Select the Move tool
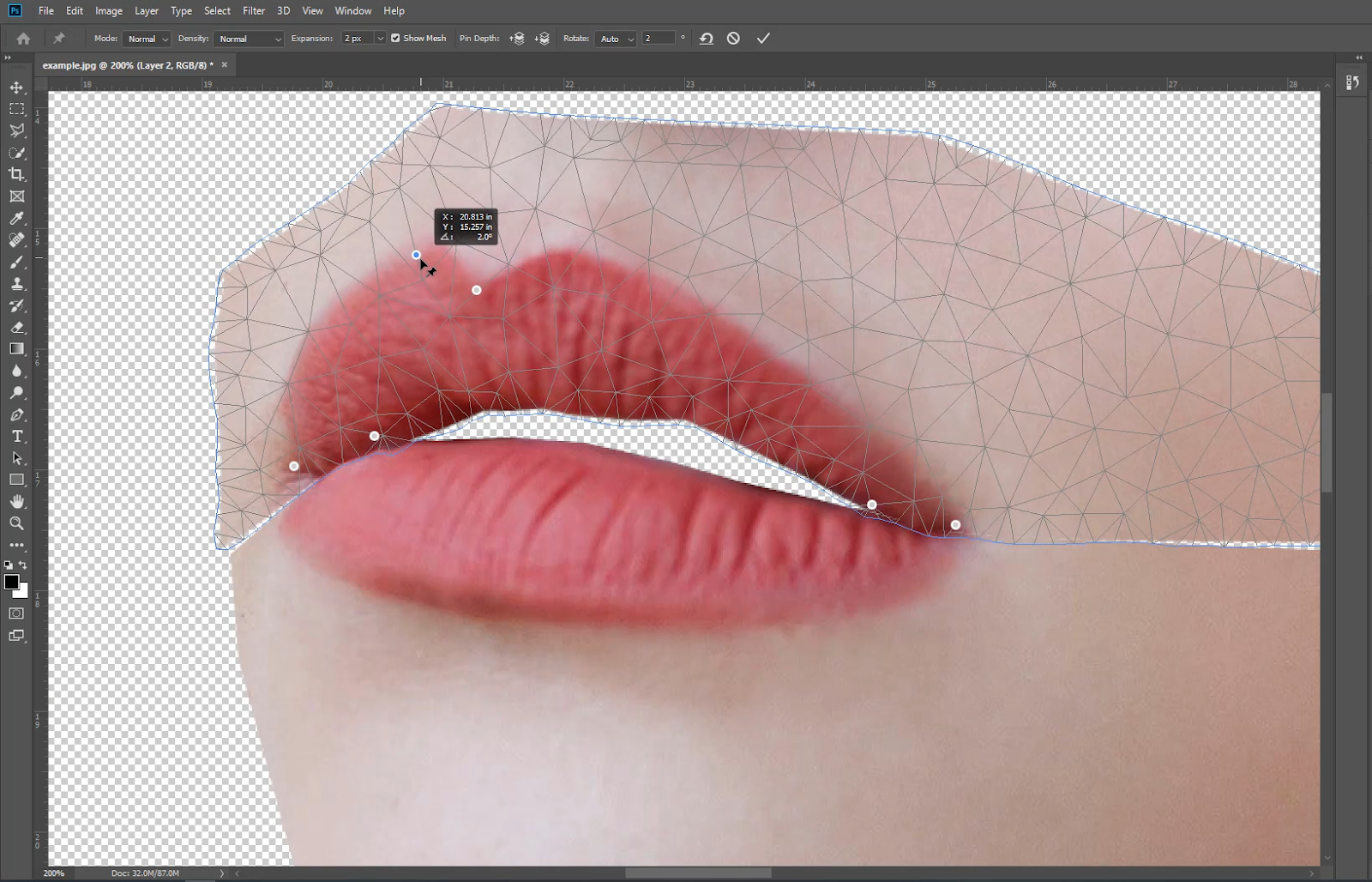 [16, 88]
